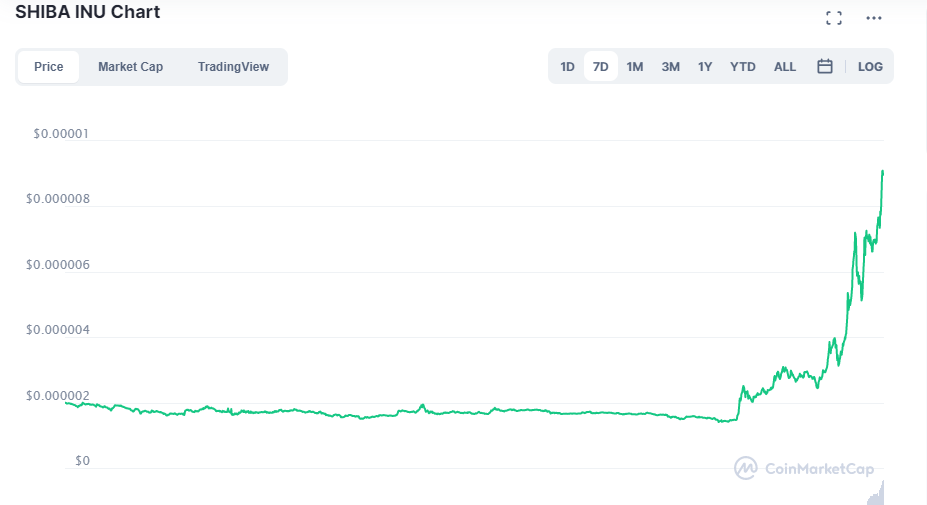The height and width of the screenshot is (505, 927).
Task: Open the calendar date range picker
Action: click(825, 66)
